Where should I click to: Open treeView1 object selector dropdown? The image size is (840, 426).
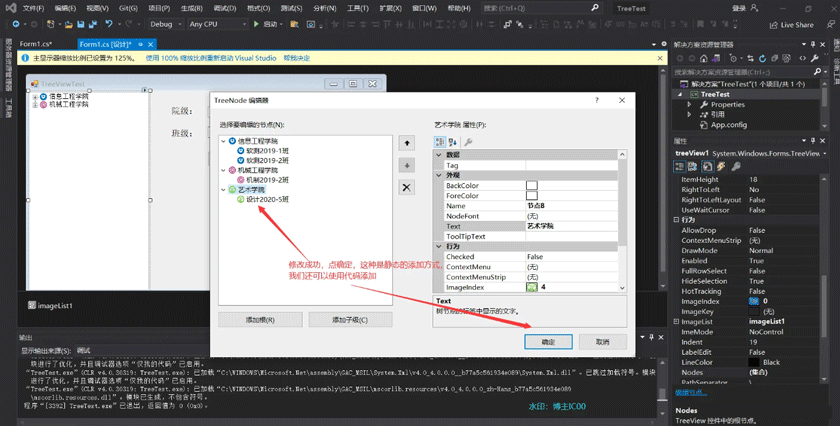tap(826, 153)
